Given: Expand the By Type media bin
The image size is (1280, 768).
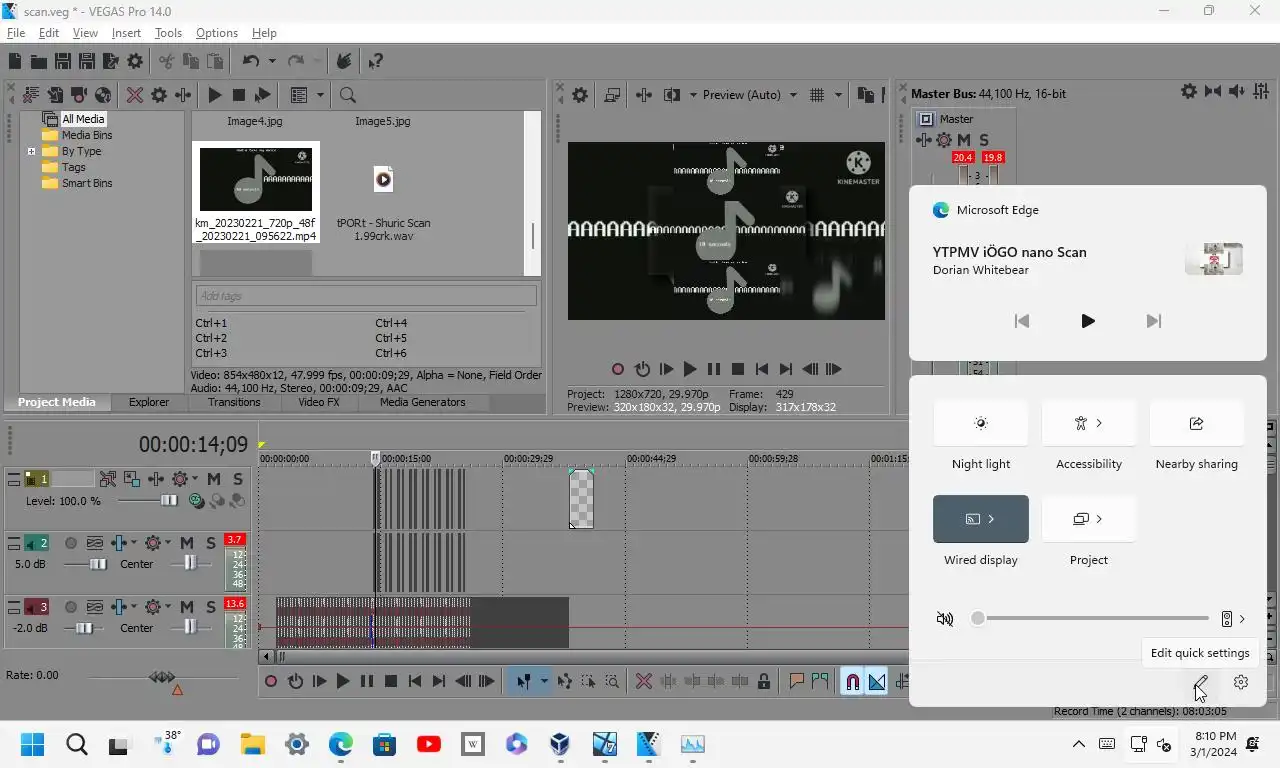Looking at the screenshot, I should tap(31, 151).
